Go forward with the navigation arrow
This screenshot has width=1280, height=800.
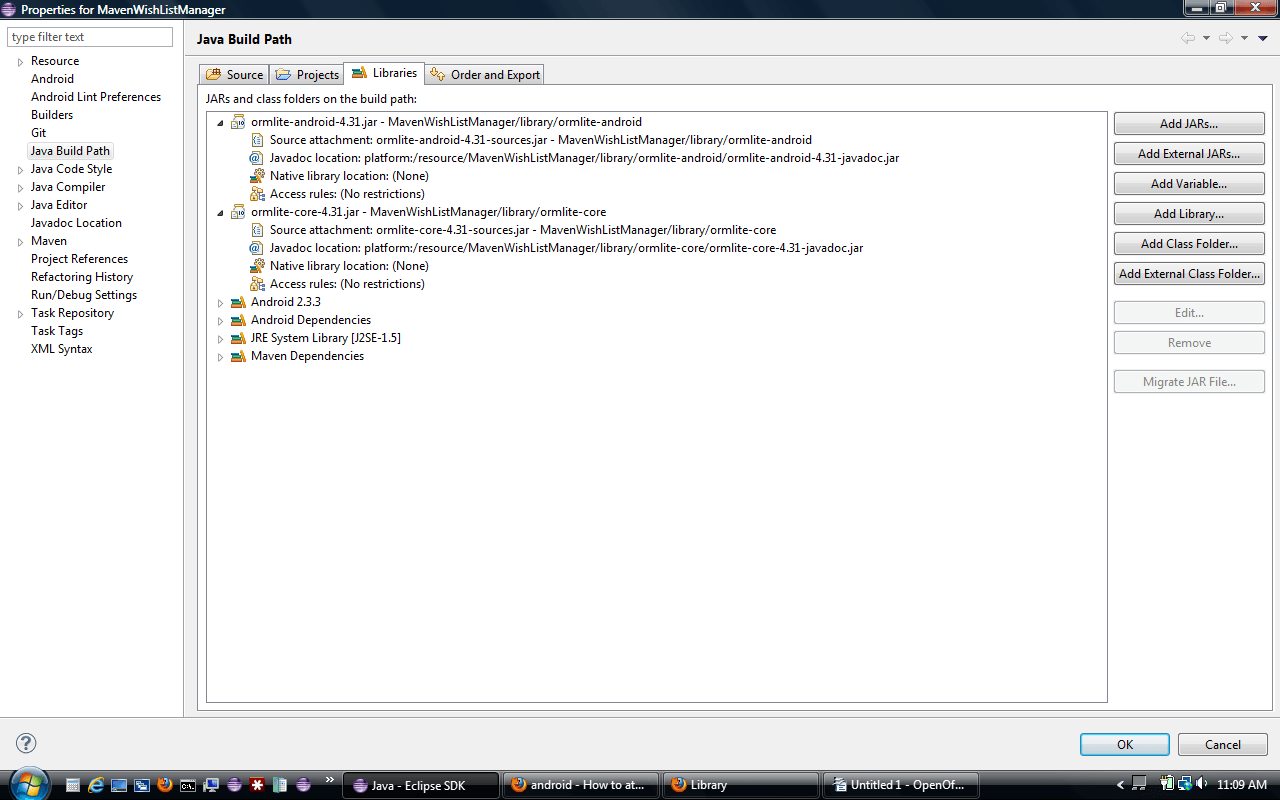[x=1226, y=38]
